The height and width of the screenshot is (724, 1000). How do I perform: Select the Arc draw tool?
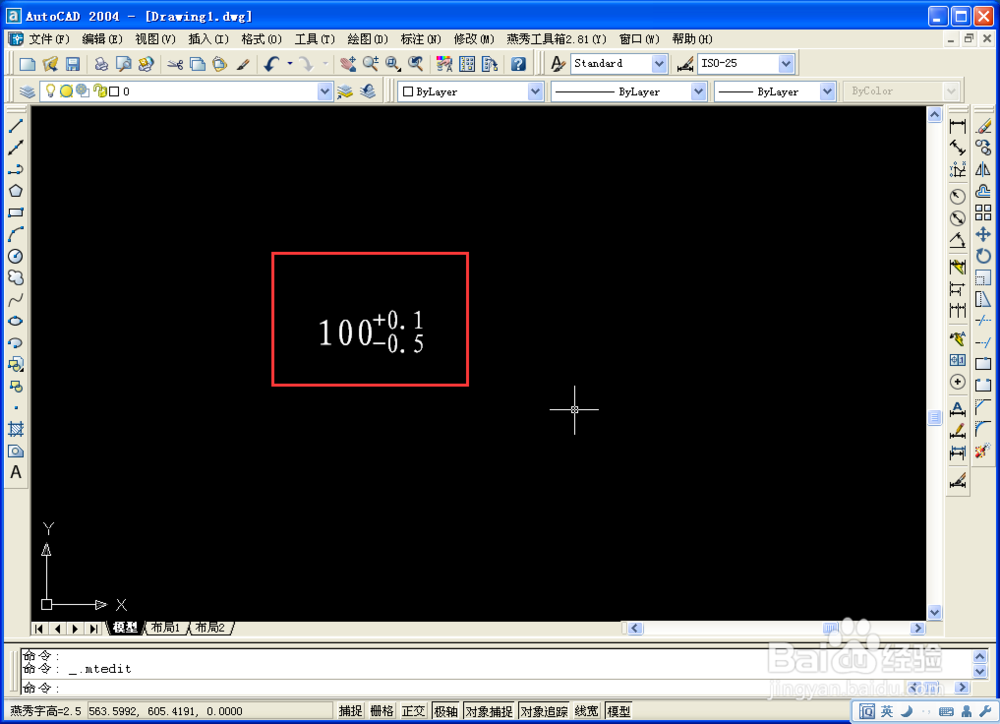(x=16, y=234)
